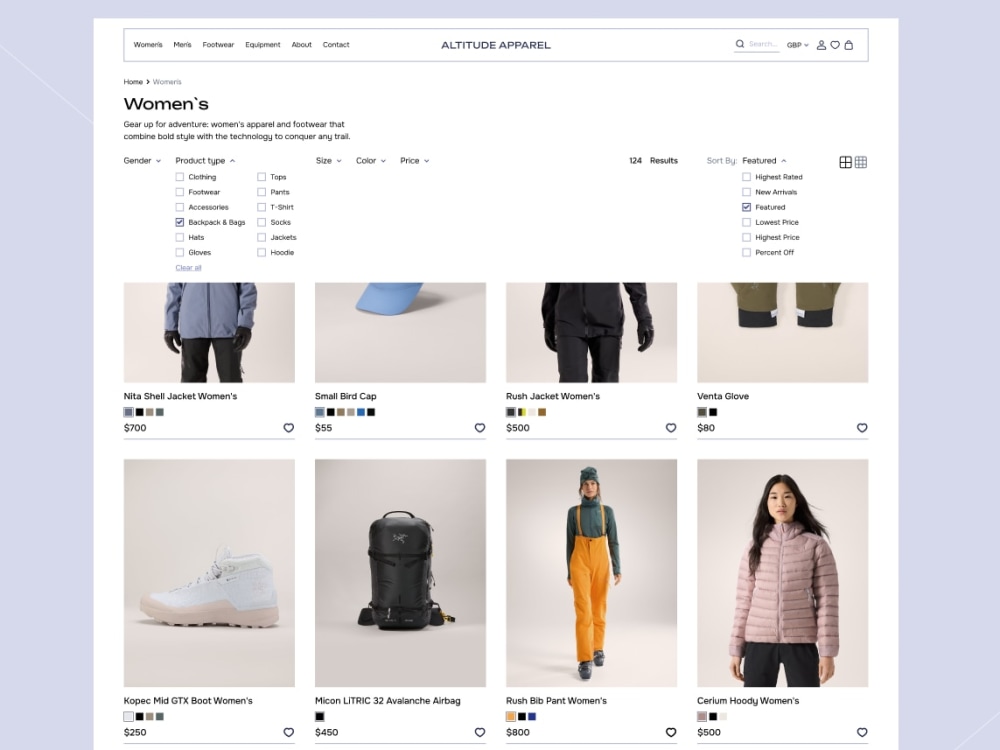Check the T-Shirt filter checkbox
The width and height of the screenshot is (1000, 750).
pos(261,207)
